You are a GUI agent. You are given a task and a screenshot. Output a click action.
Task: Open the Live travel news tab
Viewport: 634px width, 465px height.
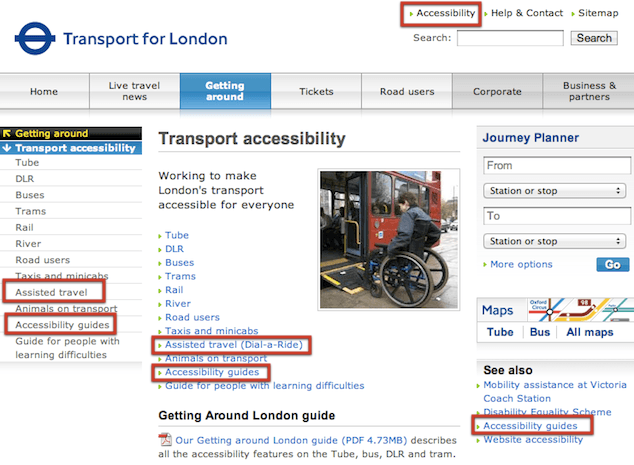(x=135, y=91)
